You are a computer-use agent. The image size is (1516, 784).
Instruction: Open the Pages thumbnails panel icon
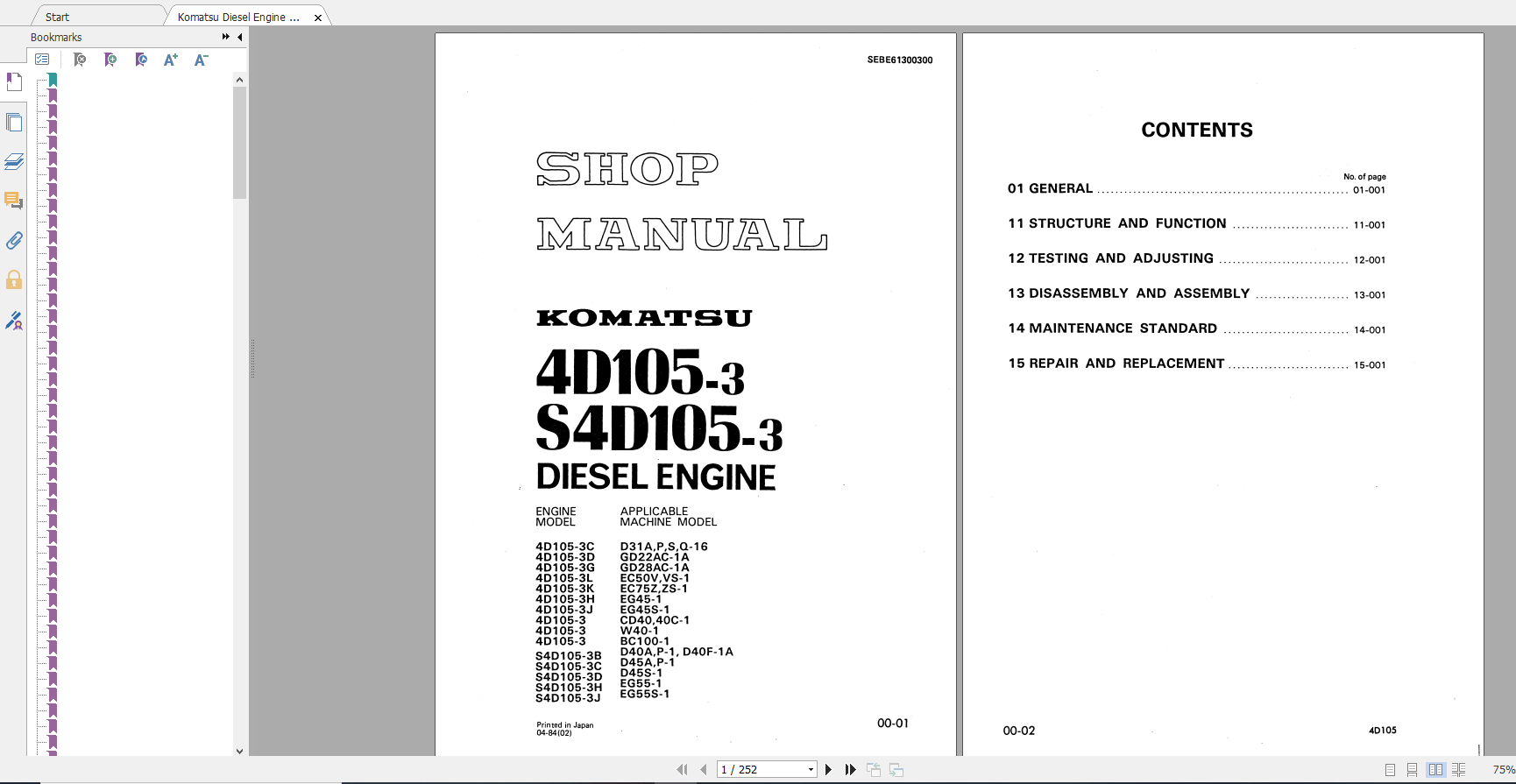(x=13, y=122)
